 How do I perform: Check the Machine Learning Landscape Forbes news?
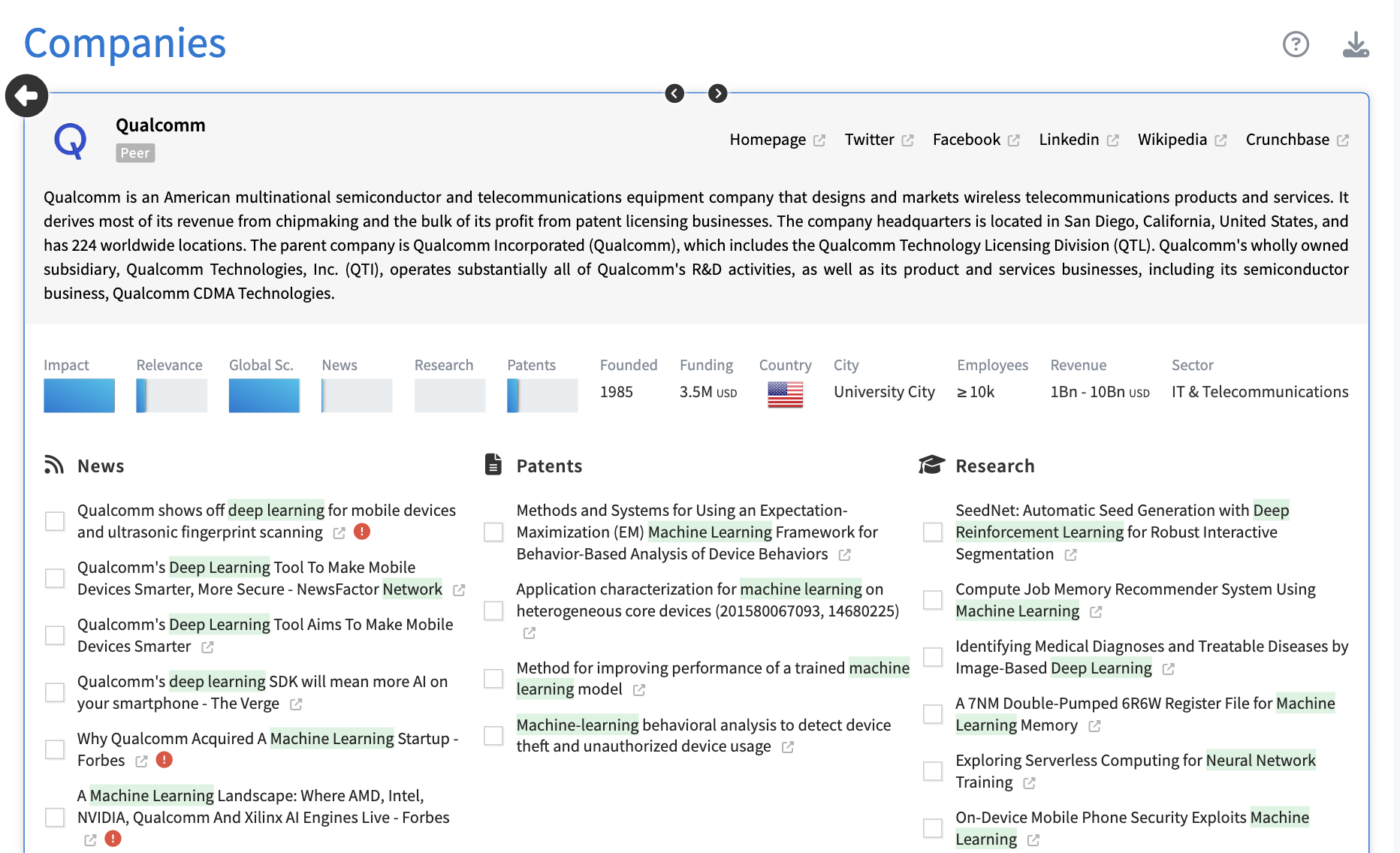pos(55,817)
